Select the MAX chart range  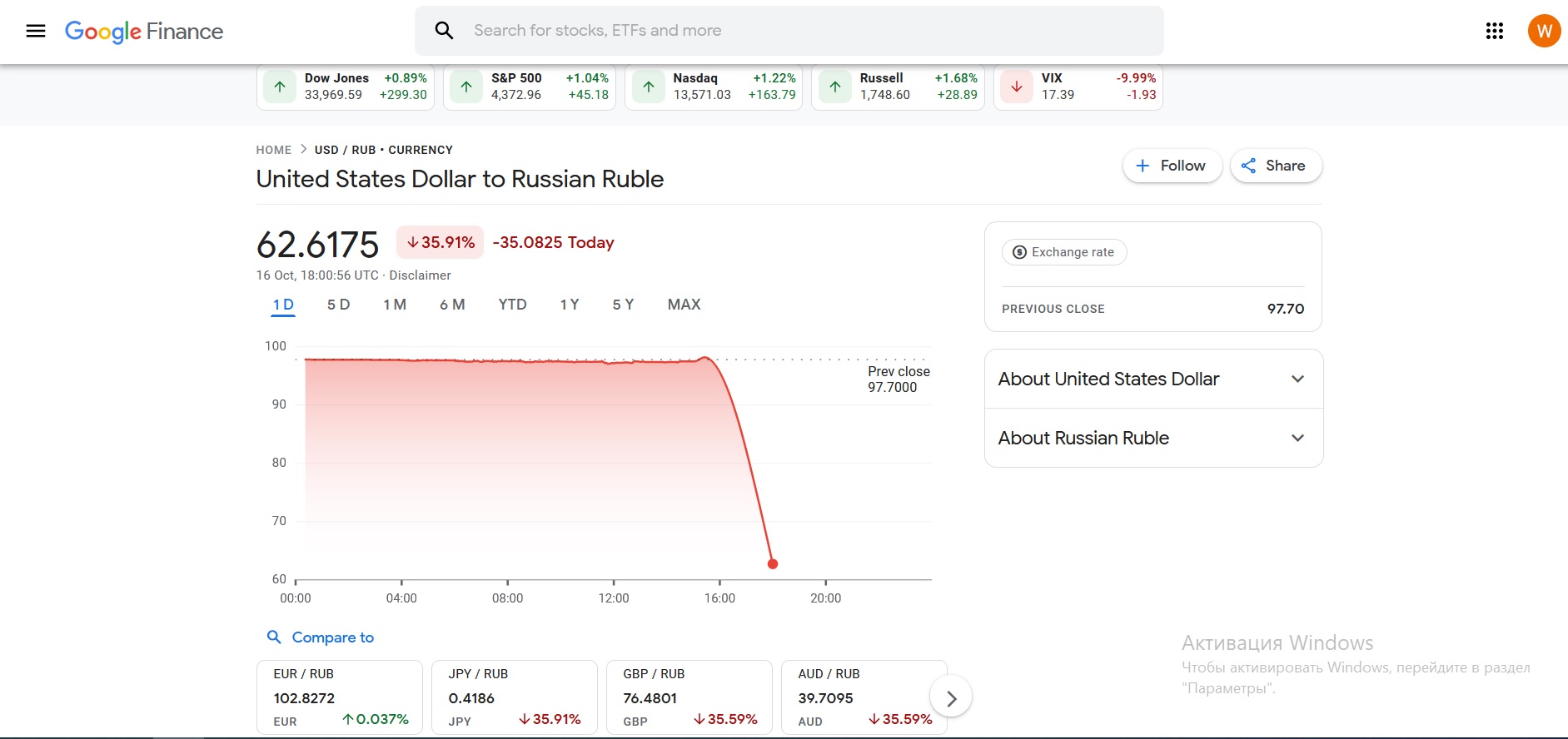click(684, 305)
